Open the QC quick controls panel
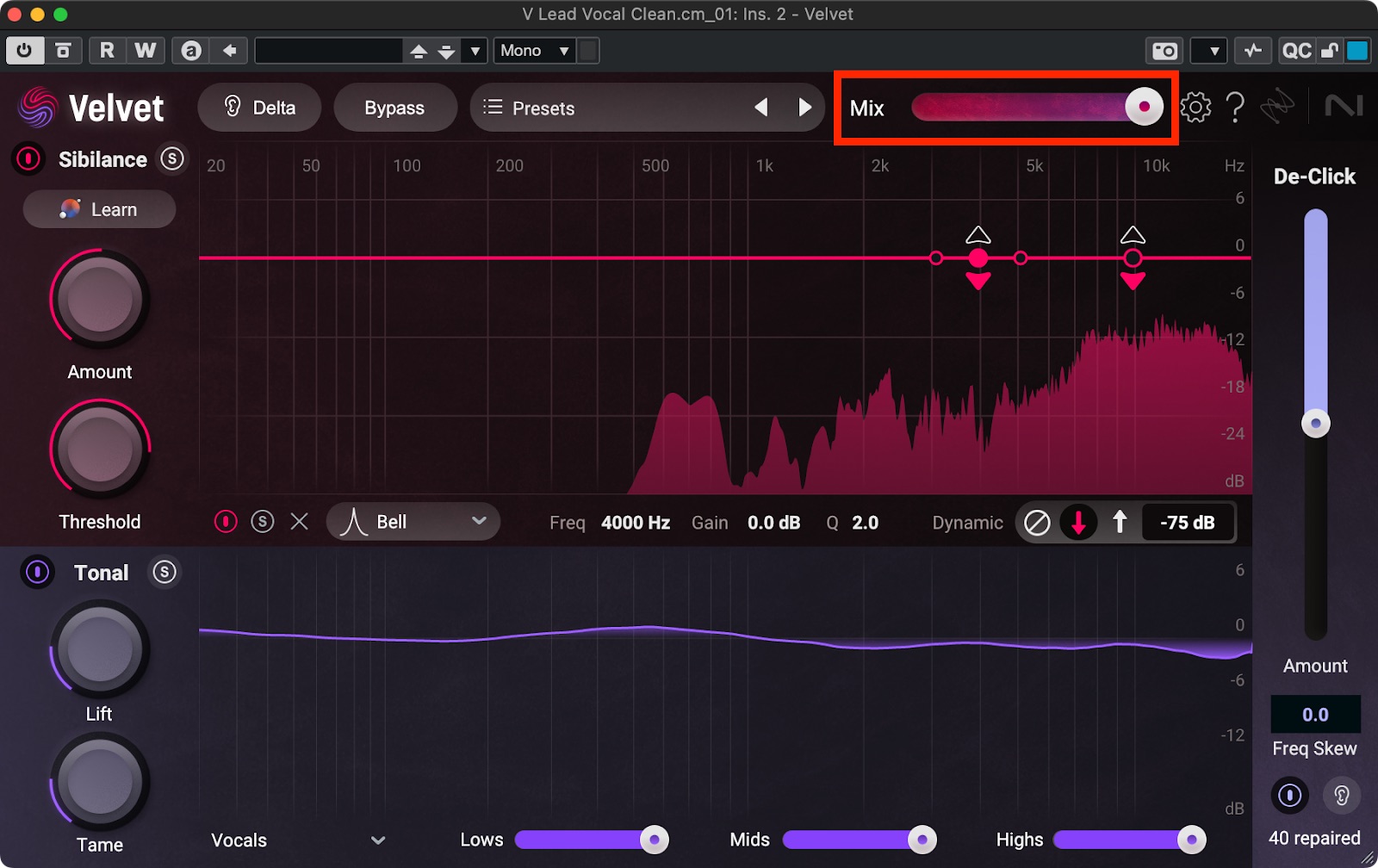Viewport: 1378px width, 868px height. (x=1296, y=51)
